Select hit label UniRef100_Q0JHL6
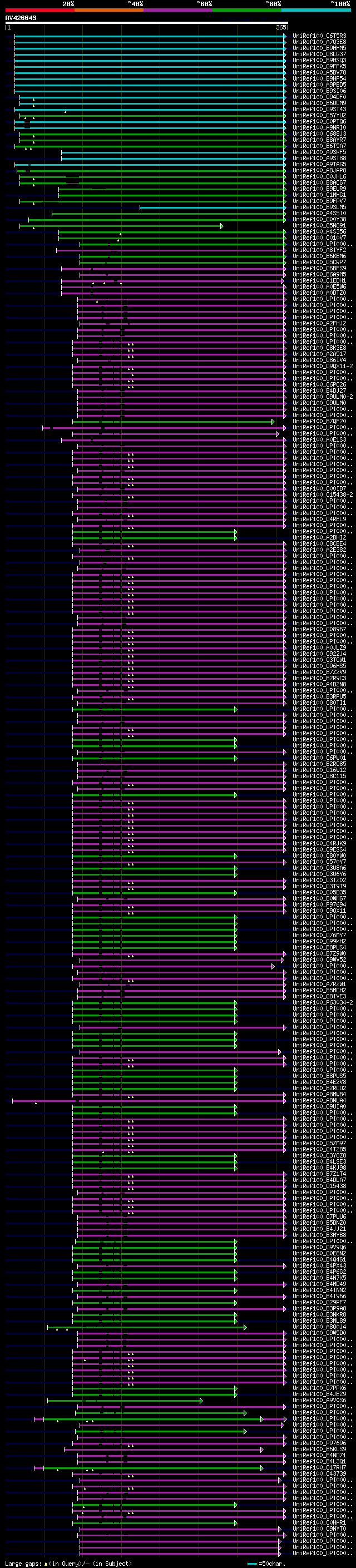The image size is (356, 1568). click(x=319, y=176)
